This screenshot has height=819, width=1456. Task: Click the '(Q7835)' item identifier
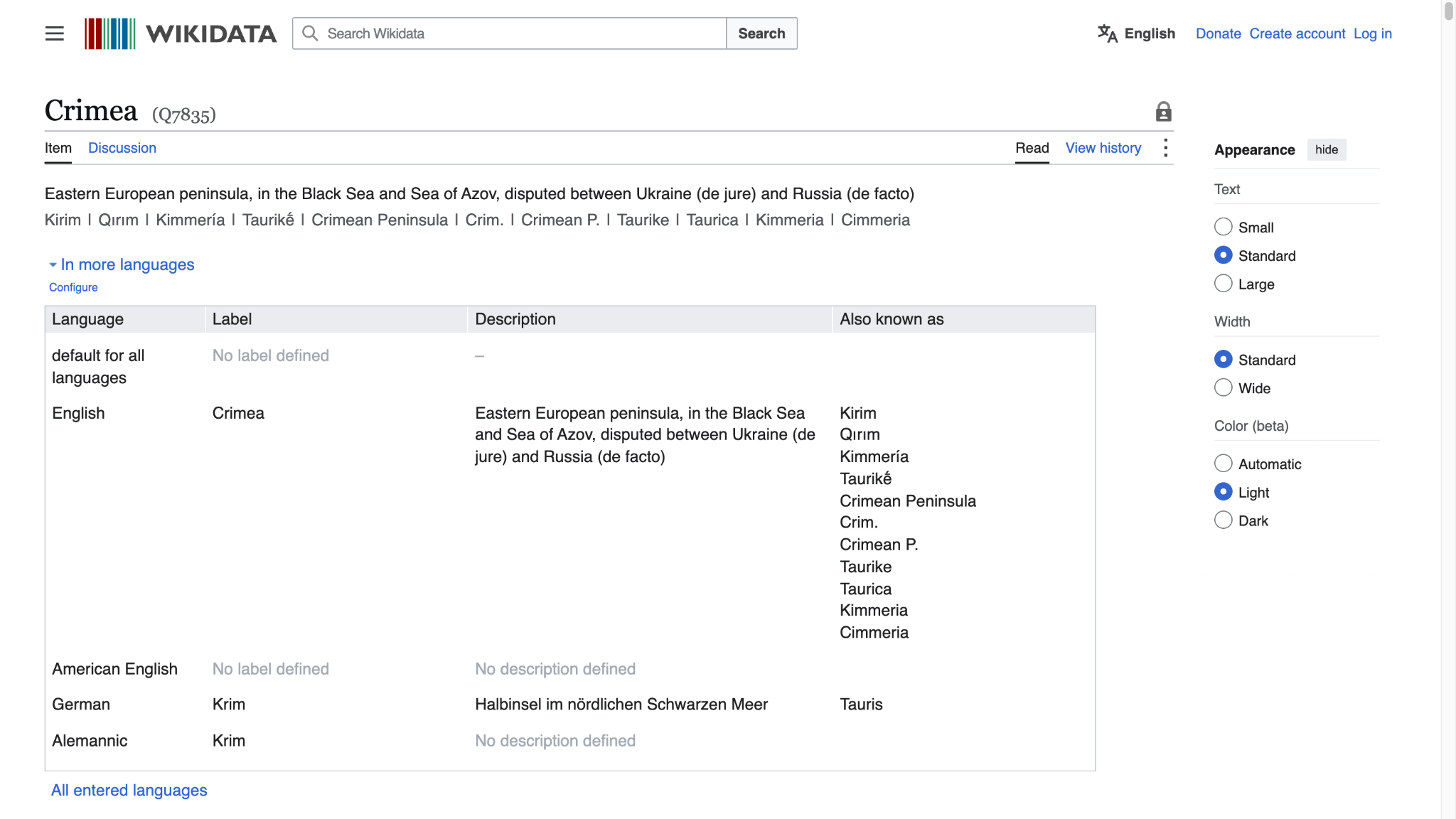pos(184,115)
